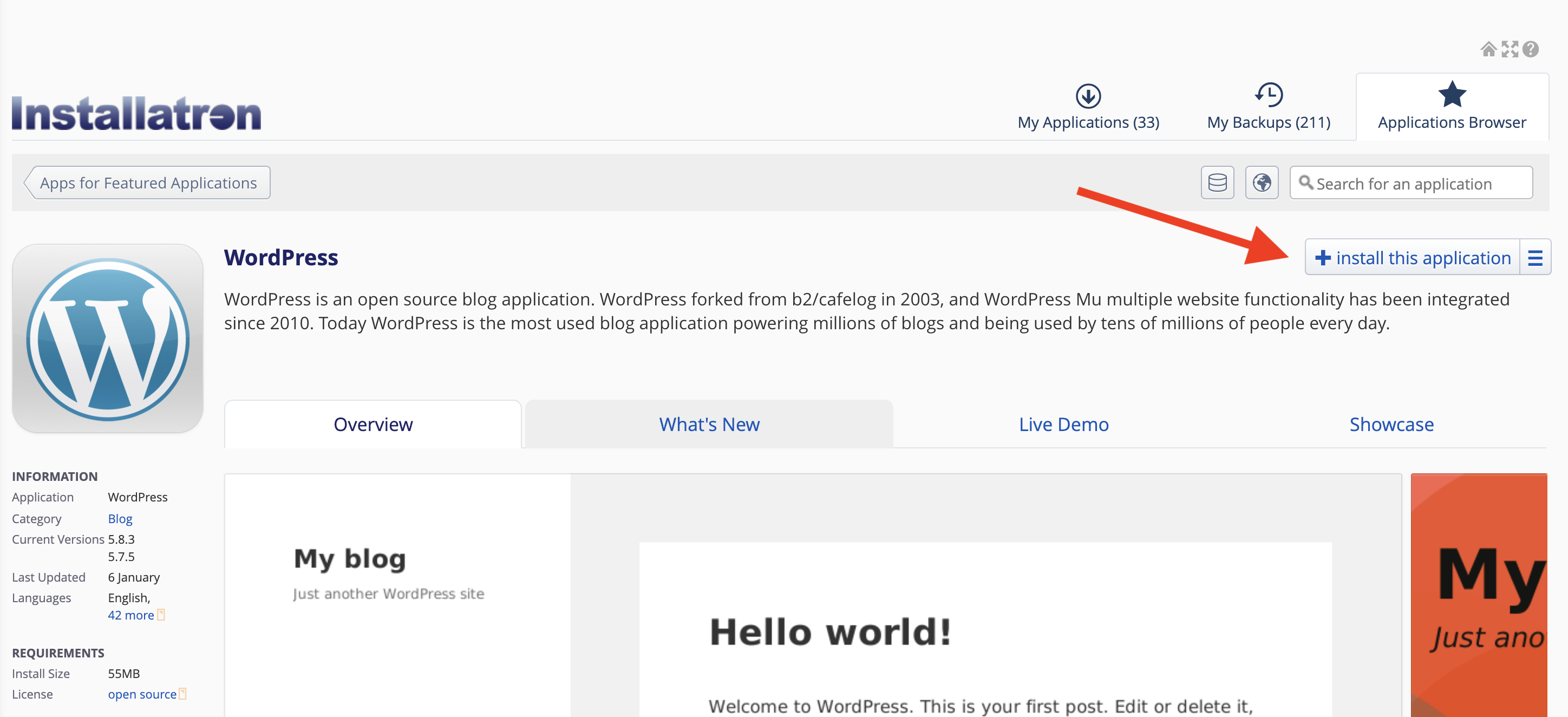The height and width of the screenshot is (717, 1568).
Task: Click the globe icon button
Action: [x=1262, y=182]
